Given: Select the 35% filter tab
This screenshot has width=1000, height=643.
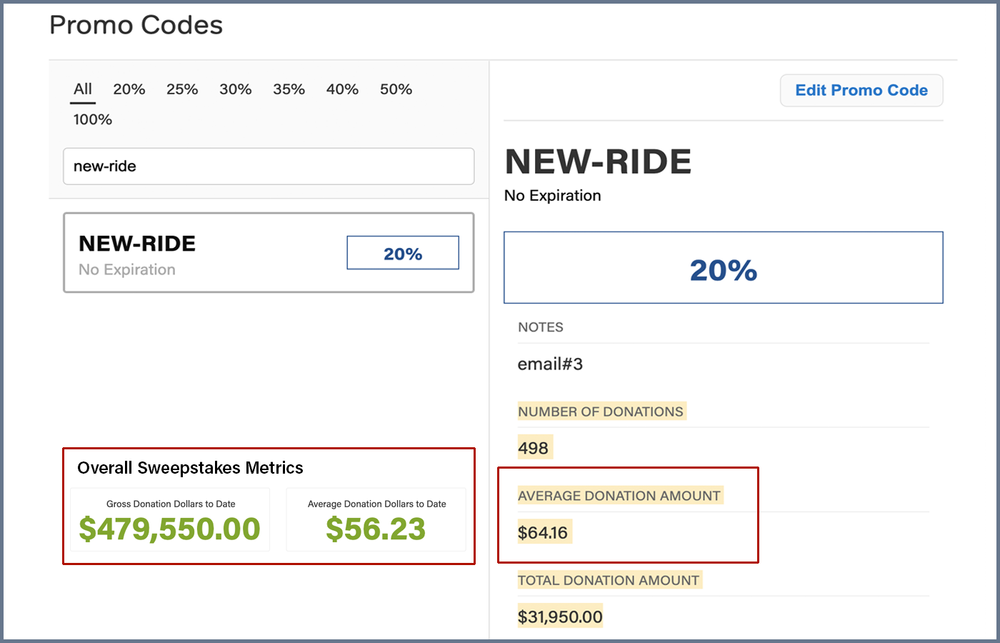Looking at the screenshot, I should 289,89.
